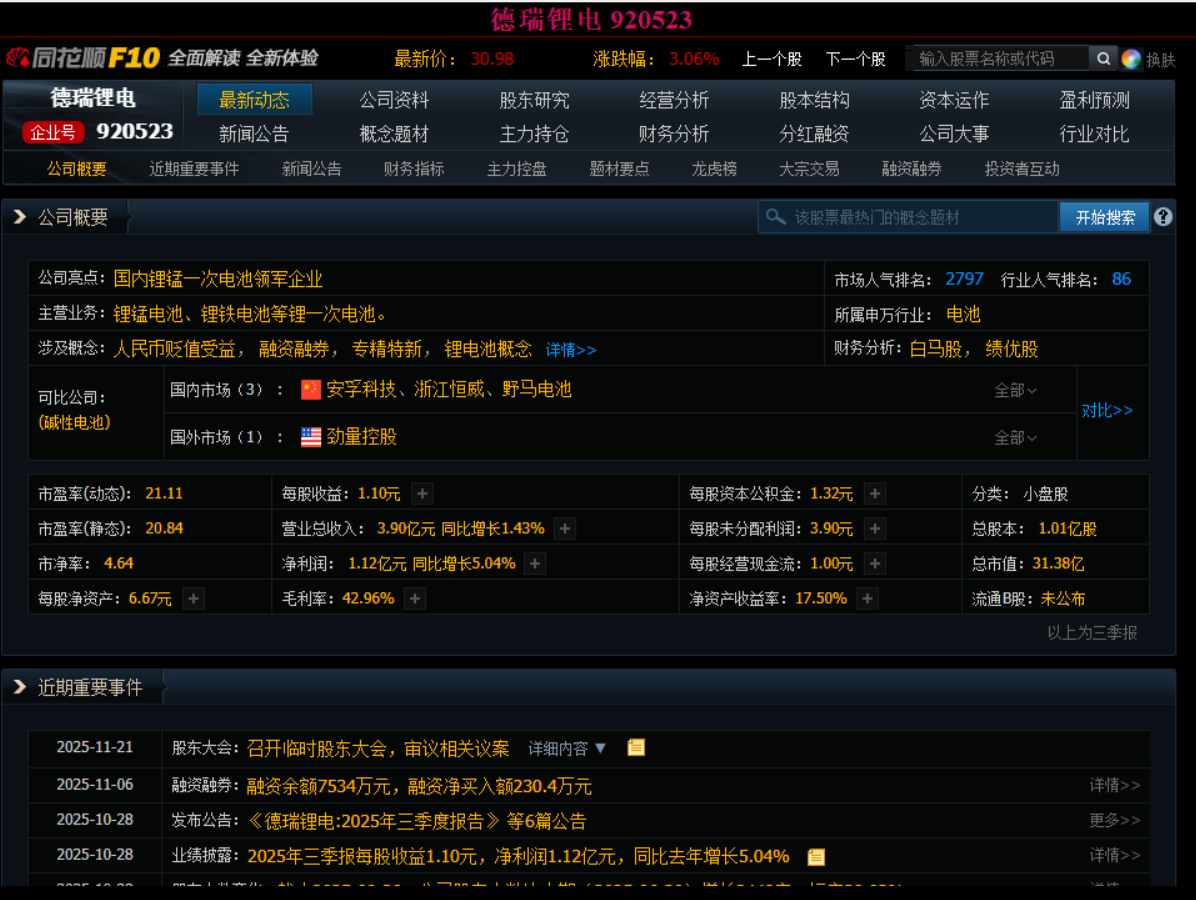Go to next stock via 下一个股
1196x900 pixels.
coord(856,59)
